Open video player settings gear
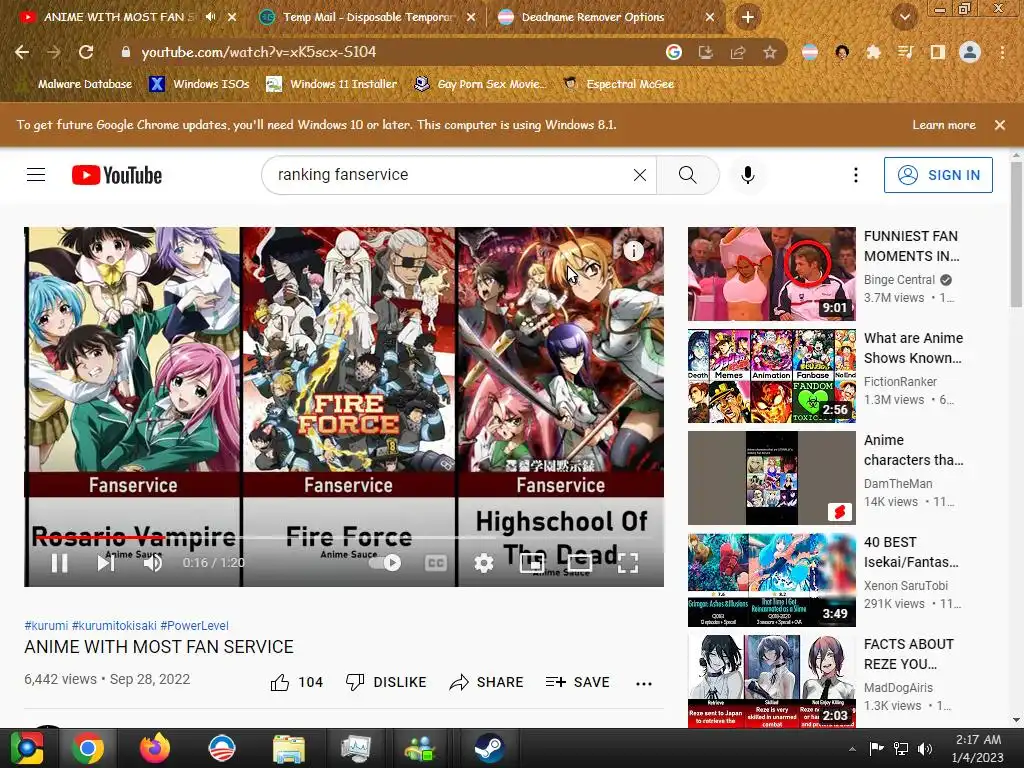Viewport: 1024px width, 768px height. [484, 562]
